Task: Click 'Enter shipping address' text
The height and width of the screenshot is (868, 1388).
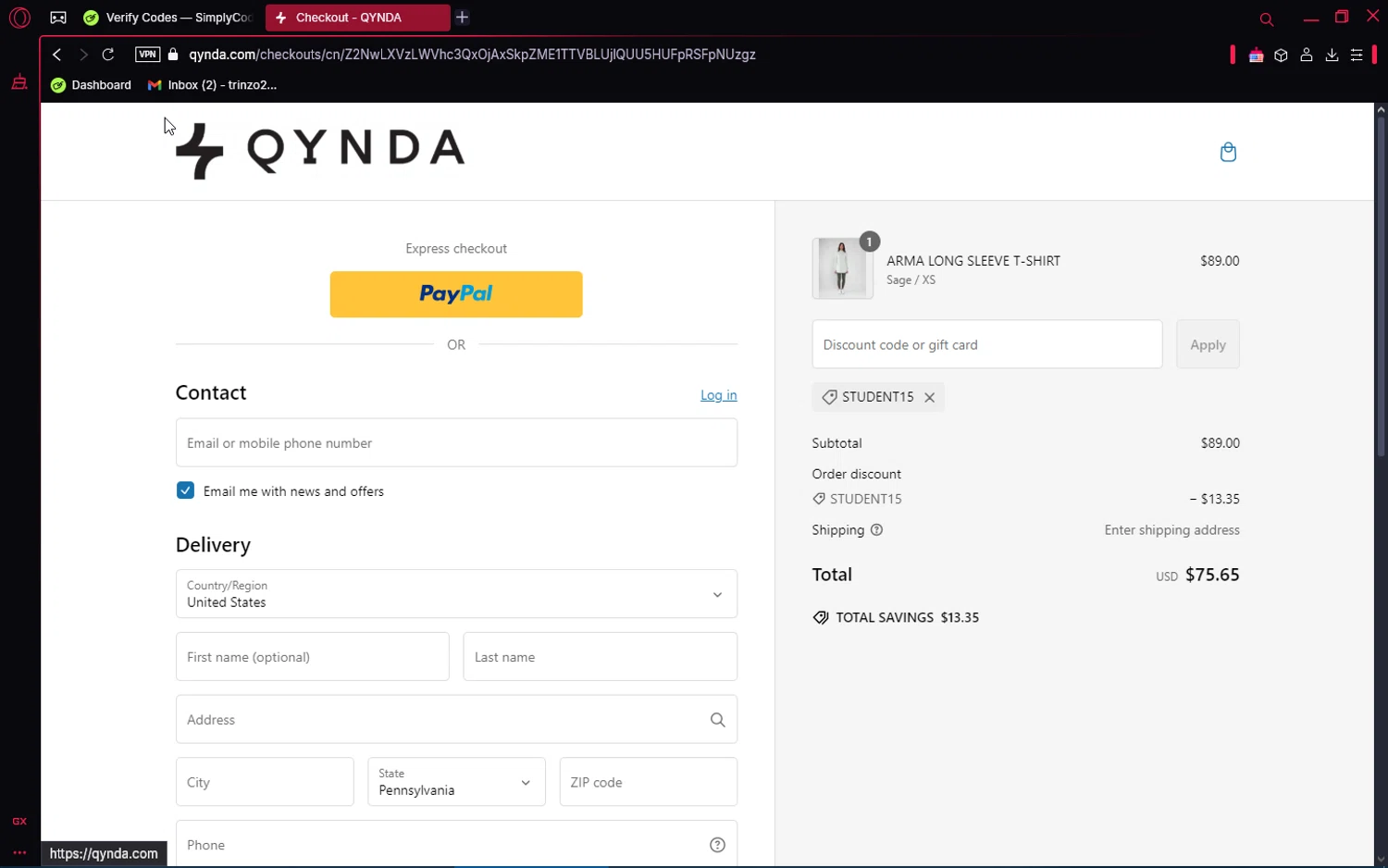Action: [1172, 530]
